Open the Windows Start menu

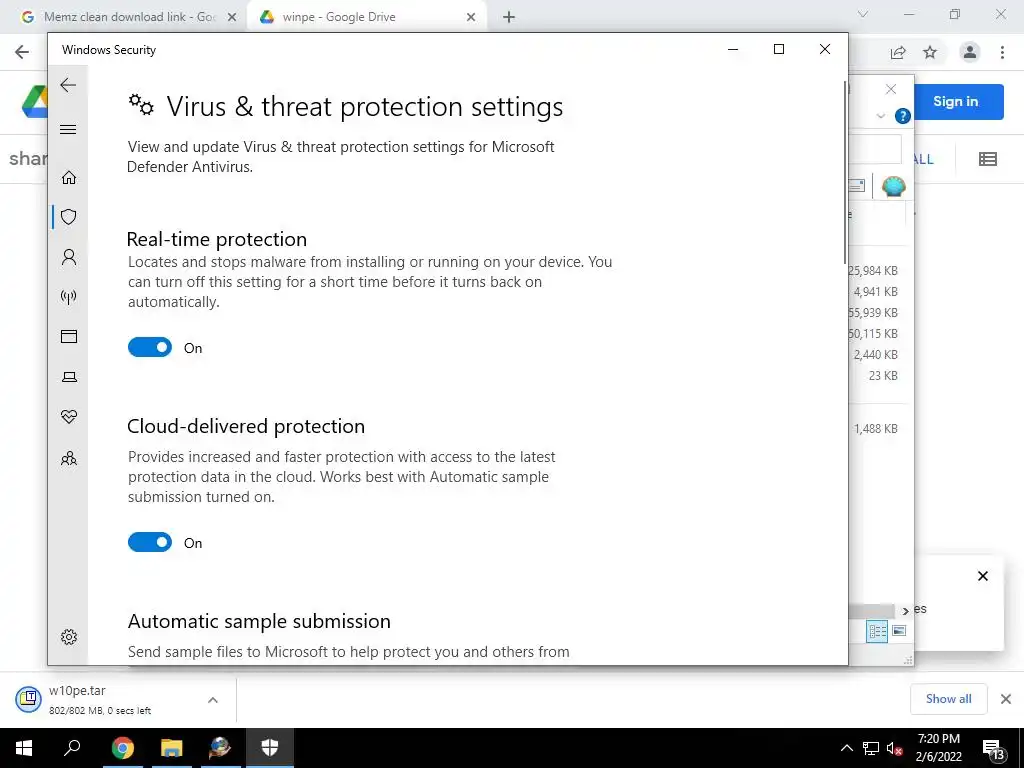[x=24, y=748]
